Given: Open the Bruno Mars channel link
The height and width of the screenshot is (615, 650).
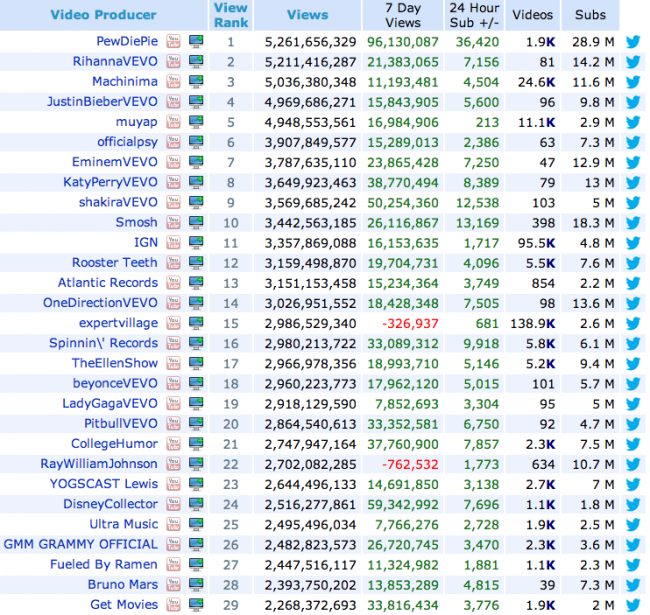Looking at the screenshot, I should click(x=123, y=585).
